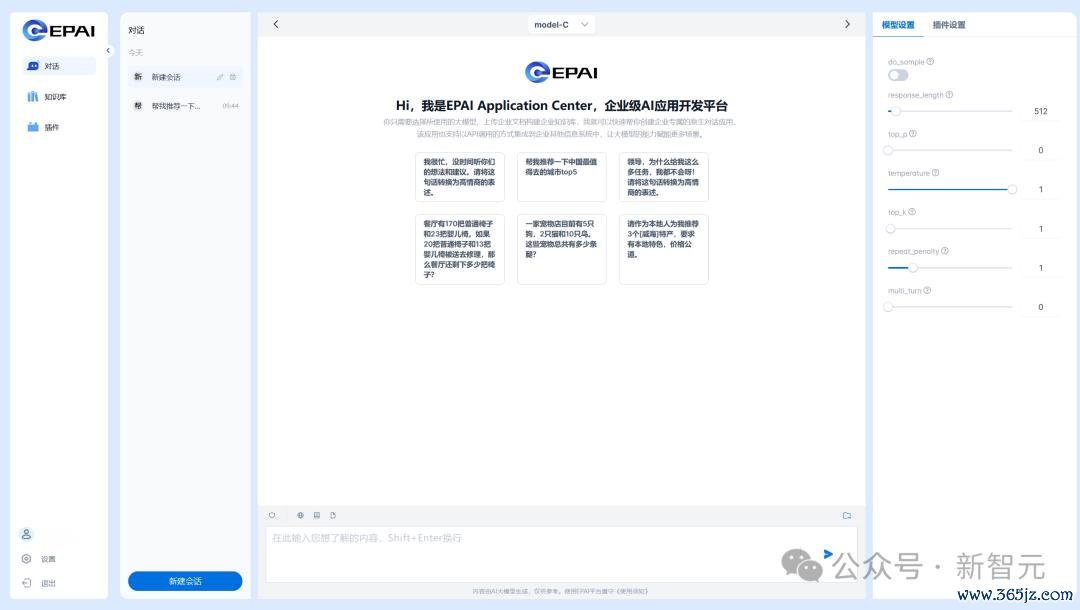This screenshot has width=1080, height=610.
Task: Open the 使用须知 link in the footer
Action: [632, 591]
